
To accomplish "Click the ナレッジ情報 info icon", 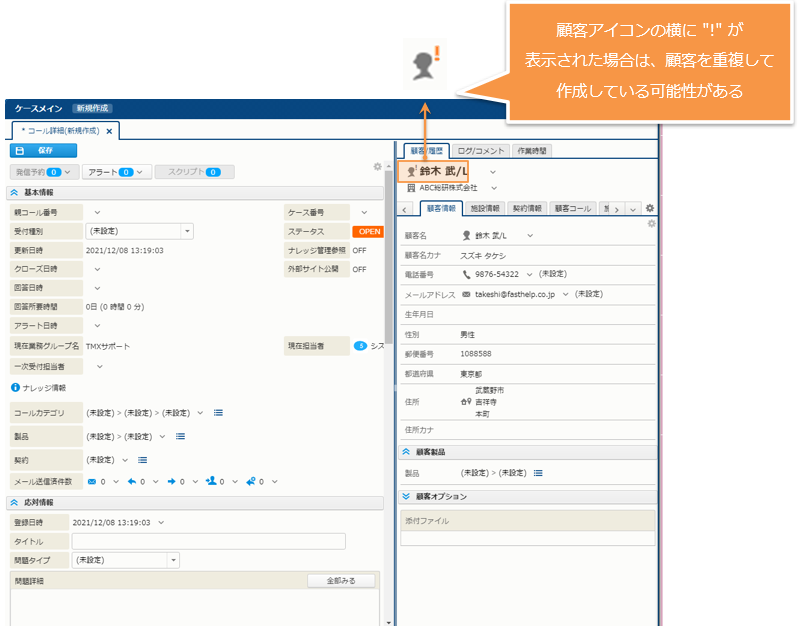I will (x=15, y=387).
